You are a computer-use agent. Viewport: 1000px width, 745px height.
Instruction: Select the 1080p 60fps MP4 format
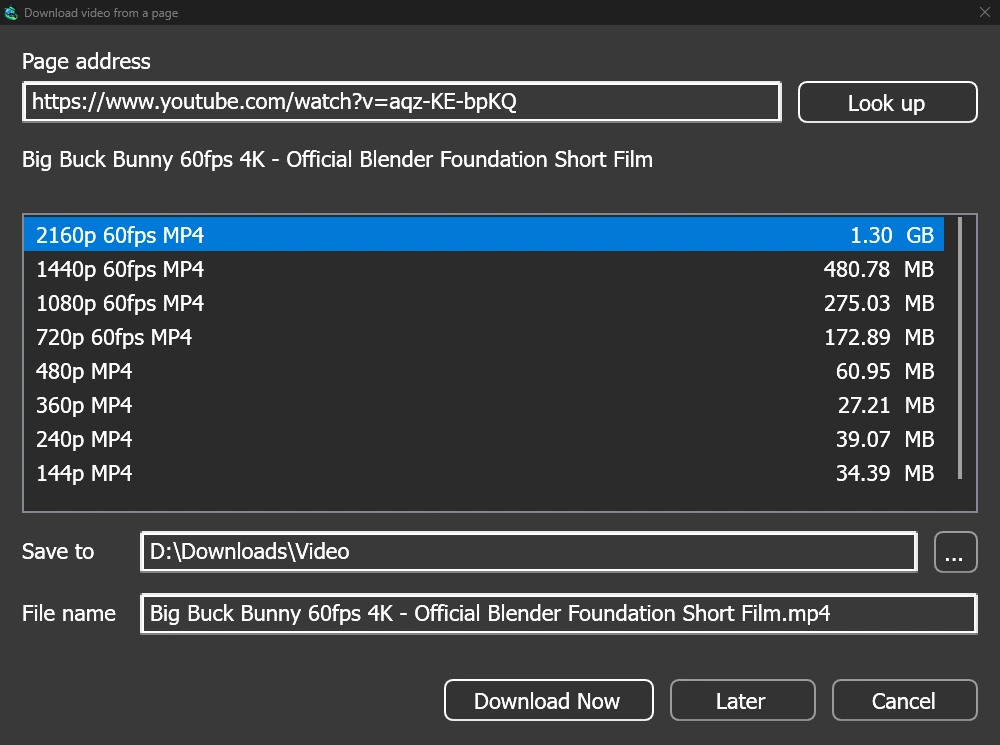(x=483, y=303)
